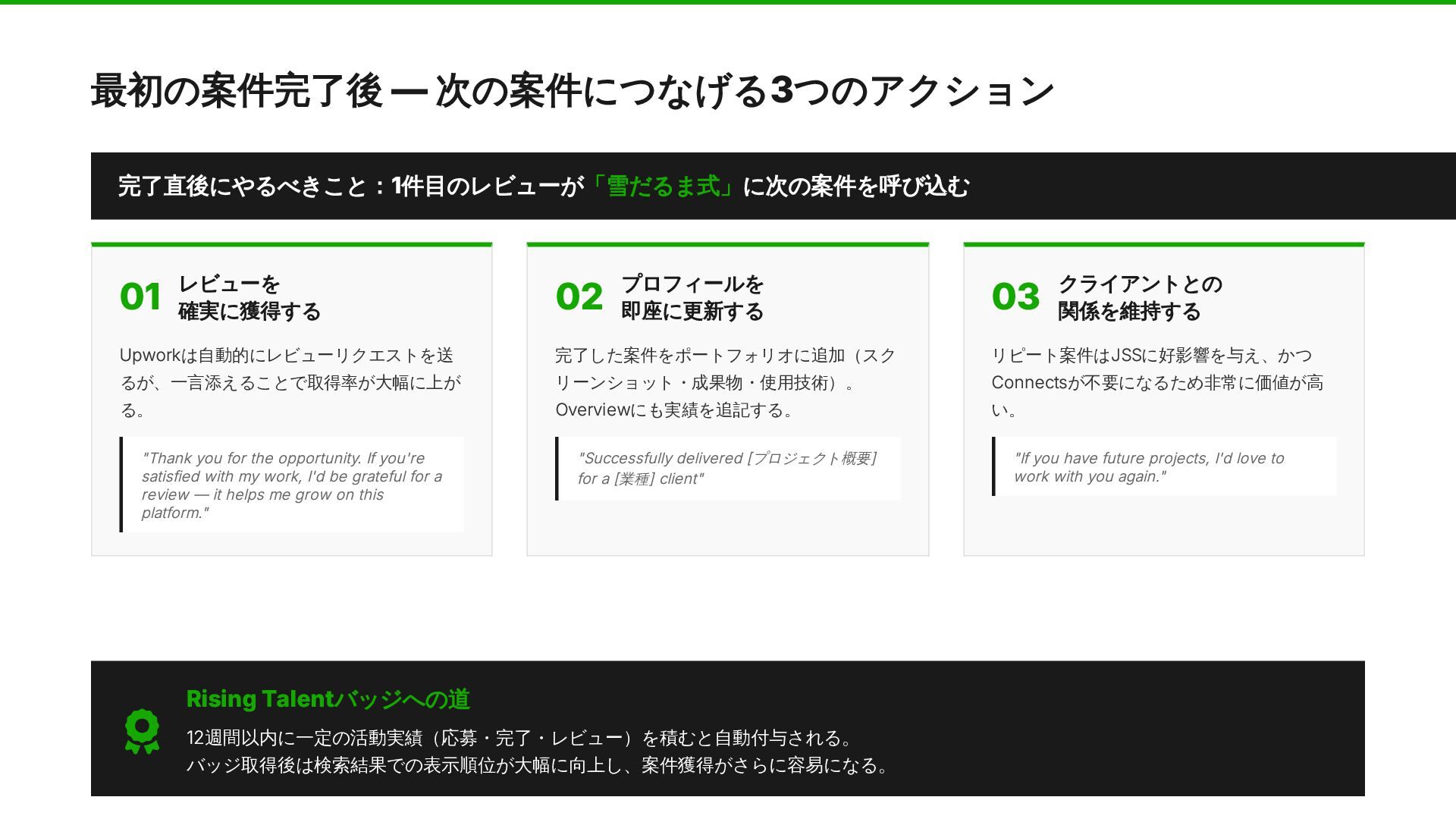Click the green top border of card 02
The image size is (1456, 819).
point(727,244)
